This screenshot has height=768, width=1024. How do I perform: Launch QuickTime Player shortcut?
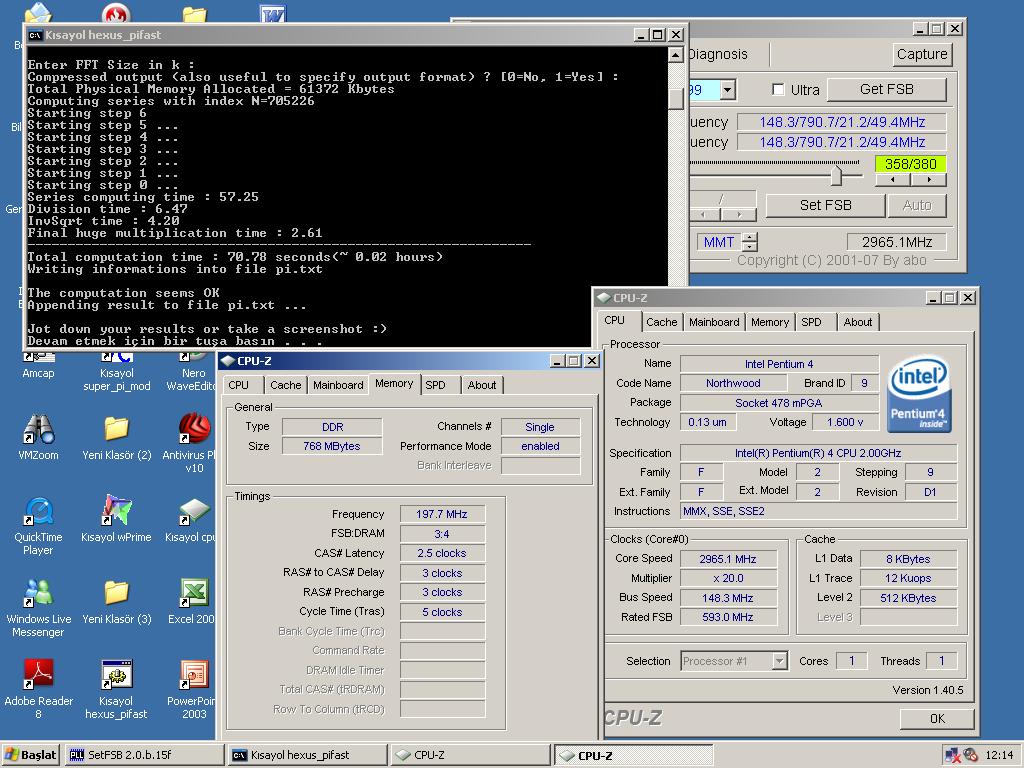pyautogui.click(x=38, y=525)
